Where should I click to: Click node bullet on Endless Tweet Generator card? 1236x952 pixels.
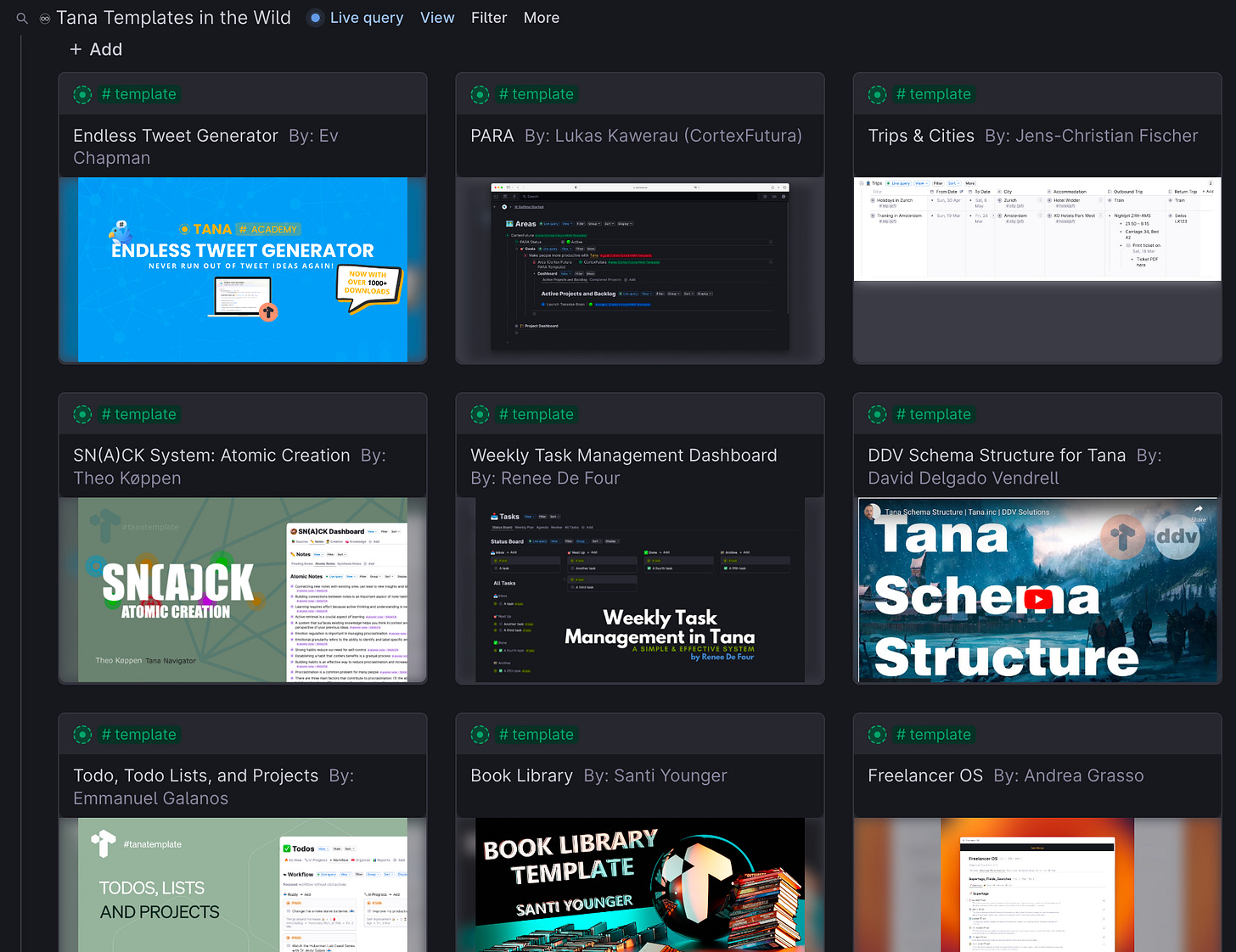pos(82,94)
